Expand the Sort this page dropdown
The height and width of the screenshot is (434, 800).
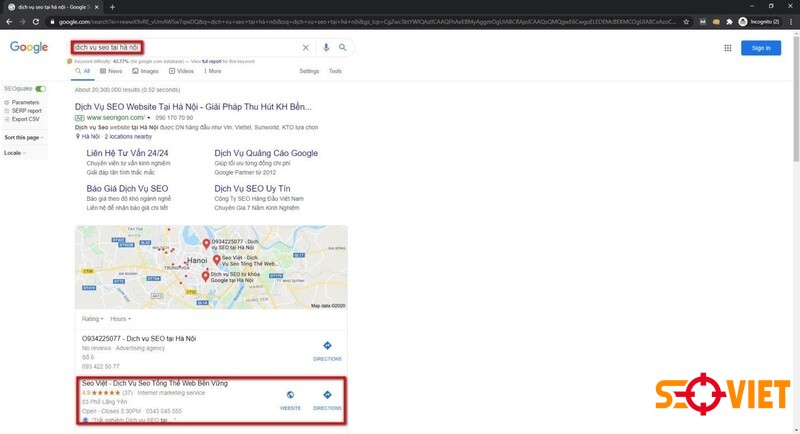pos(23,137)
